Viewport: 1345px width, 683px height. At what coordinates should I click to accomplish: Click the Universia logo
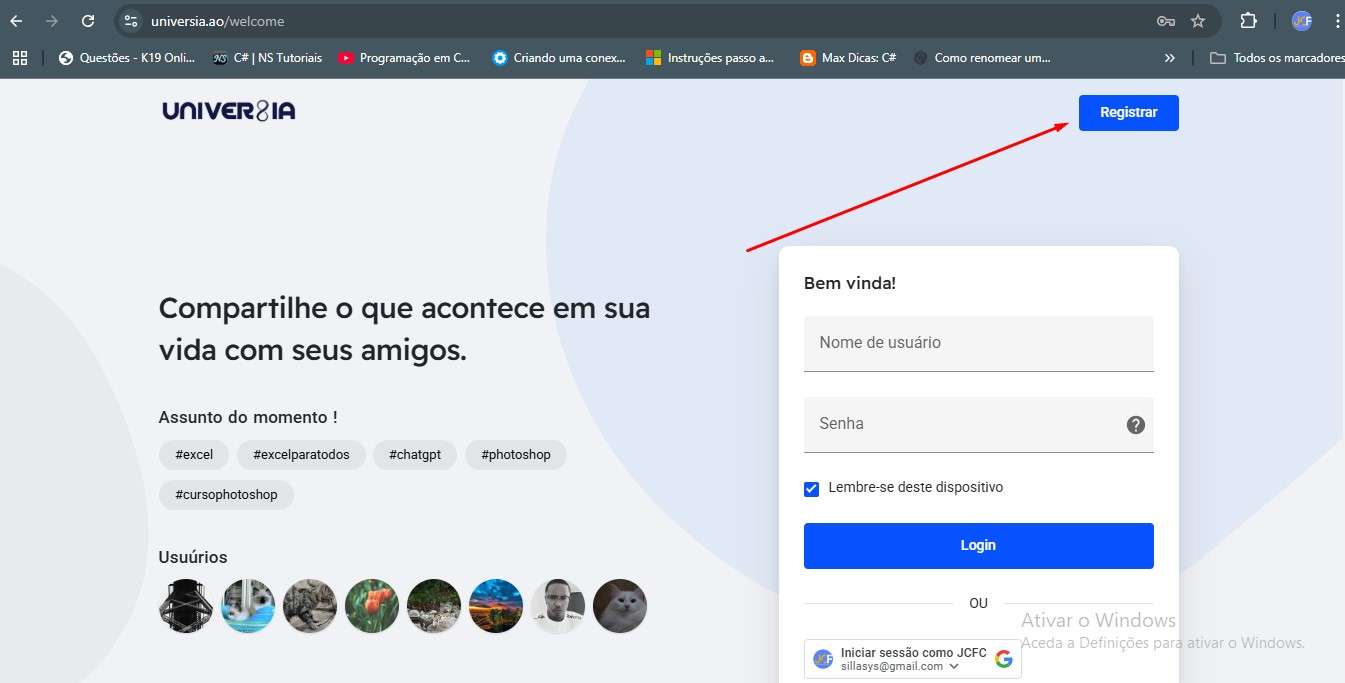pyautogui.click(x=229, y=111)
